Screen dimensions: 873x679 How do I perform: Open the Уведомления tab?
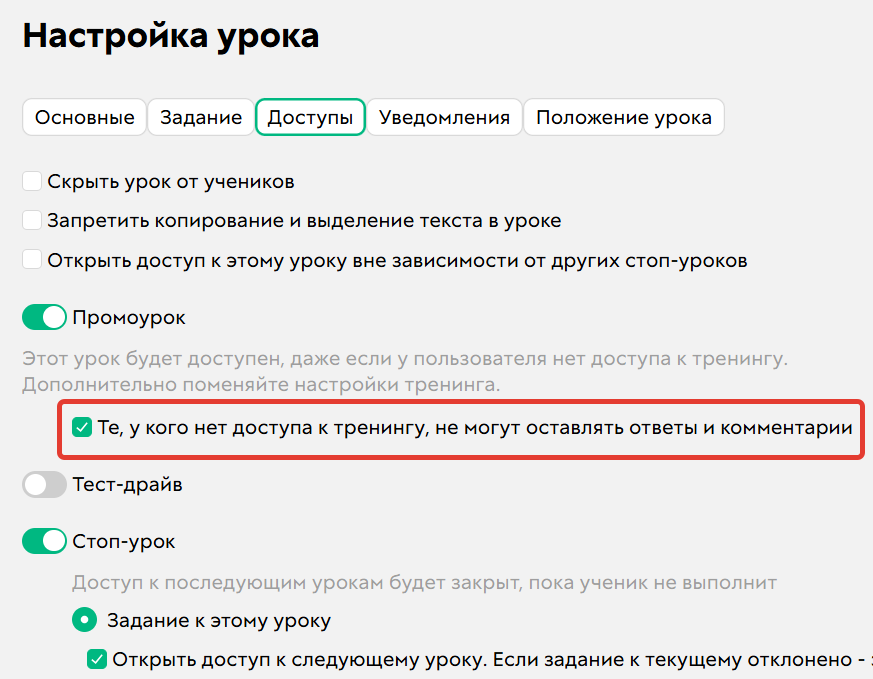coord(444,117)
